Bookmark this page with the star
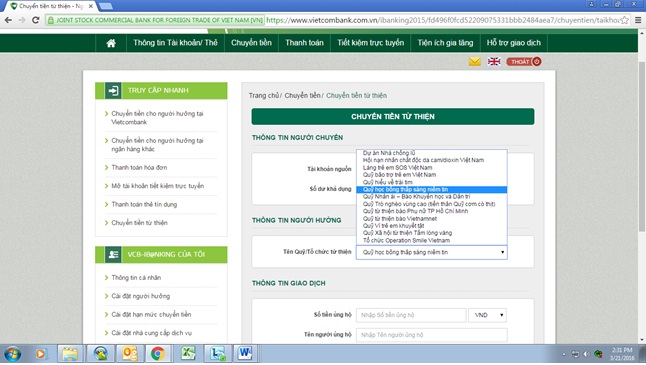The image size is (646, 365). 625,20
